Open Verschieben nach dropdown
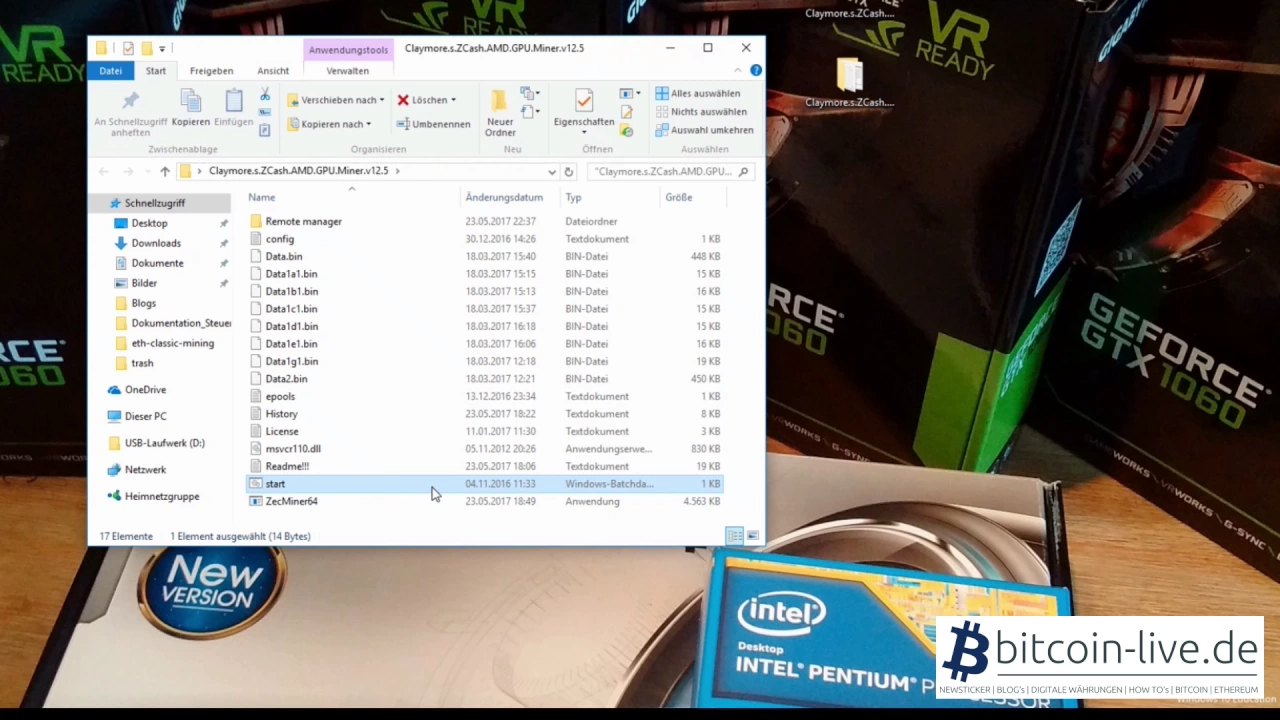 point(336,100)
